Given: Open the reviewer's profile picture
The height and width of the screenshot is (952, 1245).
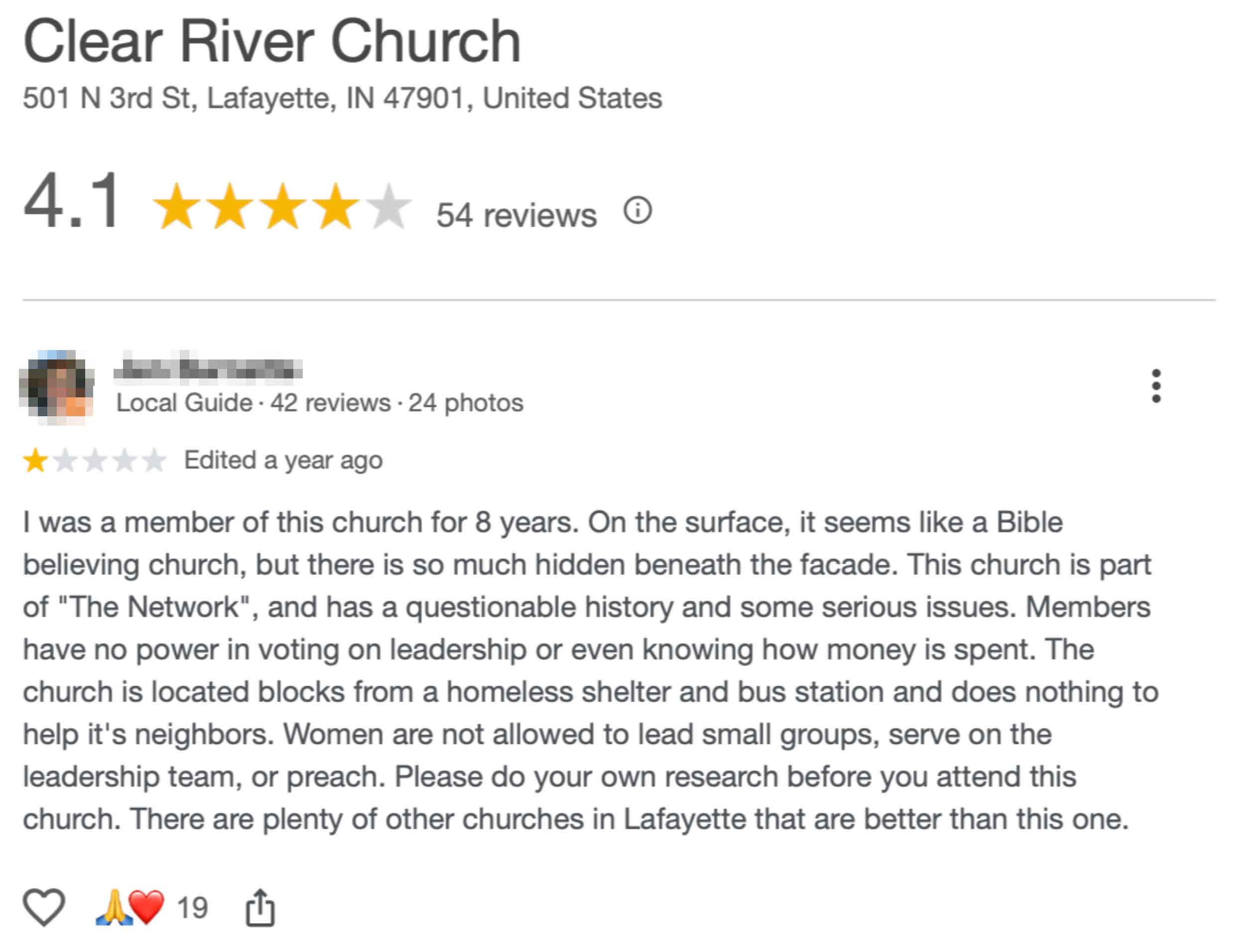Looking at the screenshot, I should pos(57,387).
